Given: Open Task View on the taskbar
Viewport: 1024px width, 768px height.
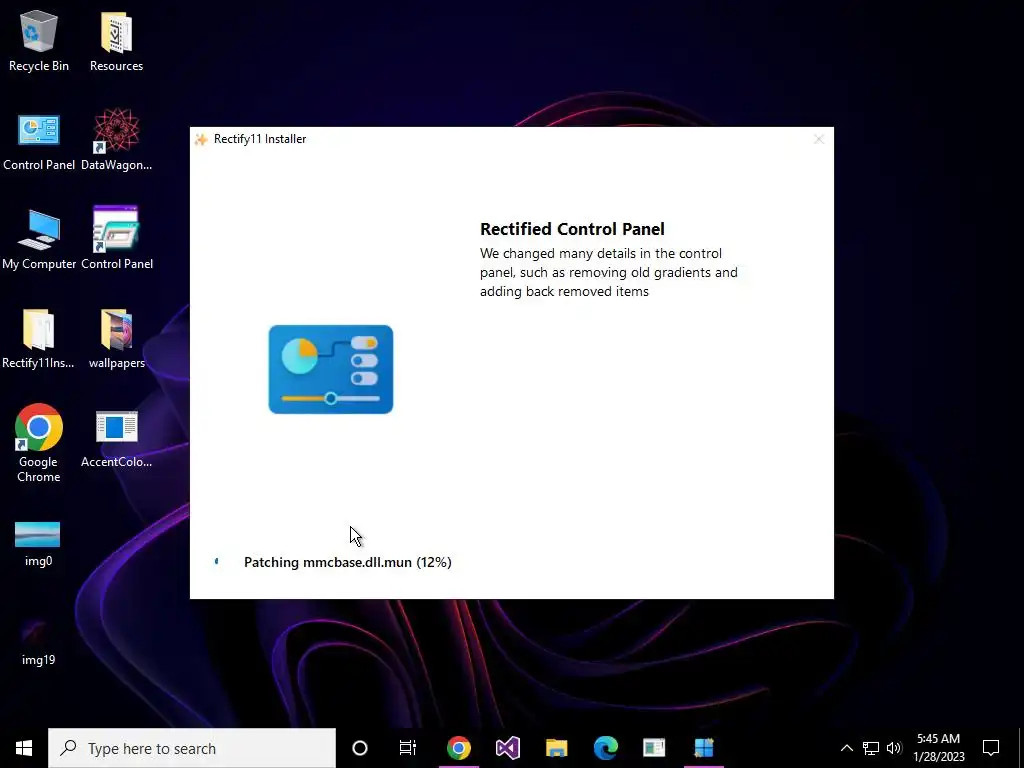Looking at the screenshot, I should pos(408,748).
